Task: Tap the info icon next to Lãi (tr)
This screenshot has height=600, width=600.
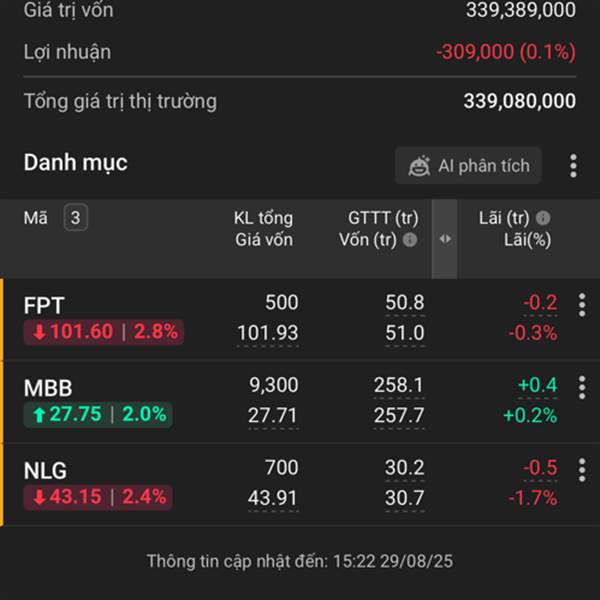Action: click(543, 218)
